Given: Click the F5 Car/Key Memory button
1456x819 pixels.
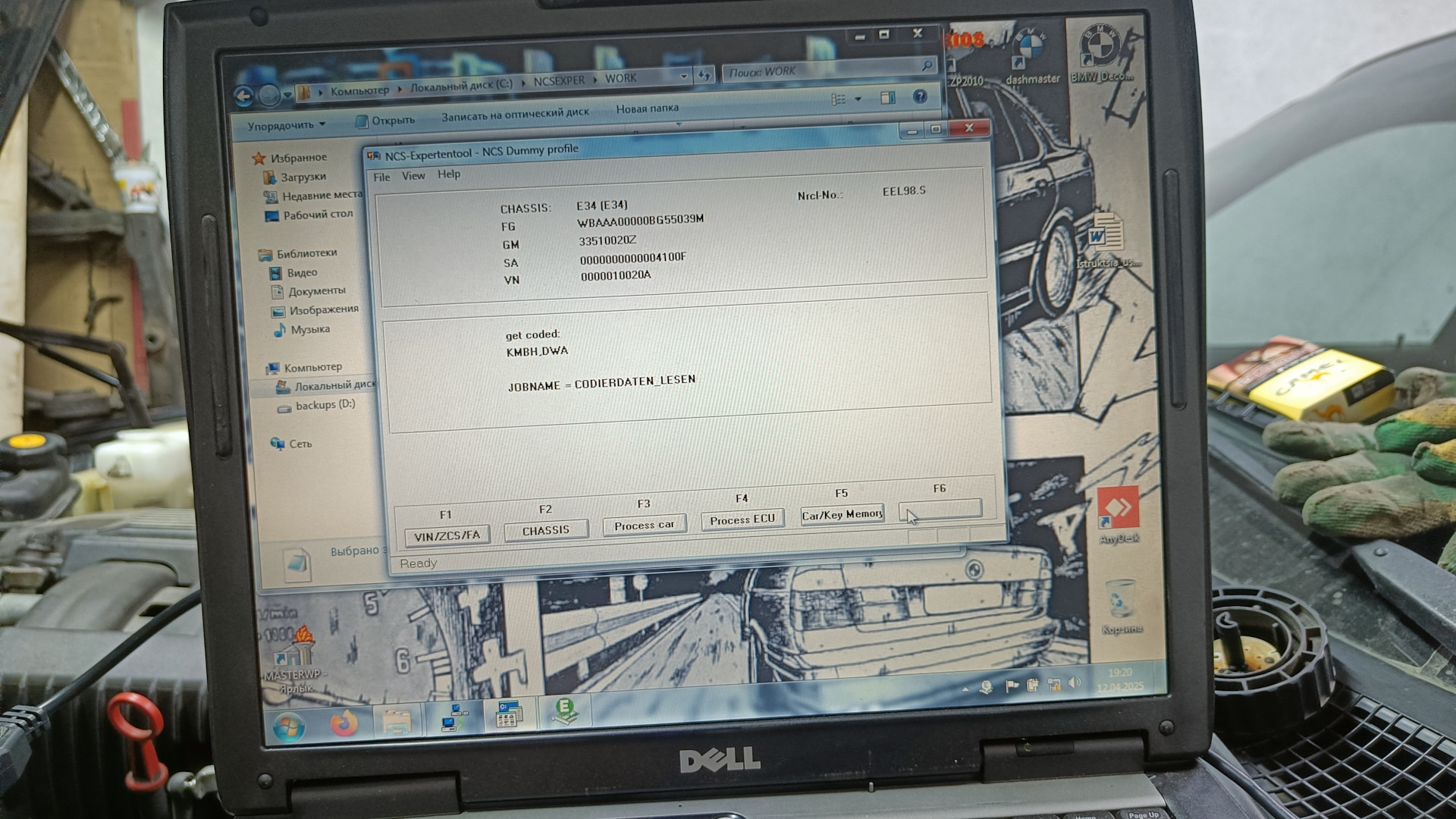Looking at the screenshot, I should point(842,514).
